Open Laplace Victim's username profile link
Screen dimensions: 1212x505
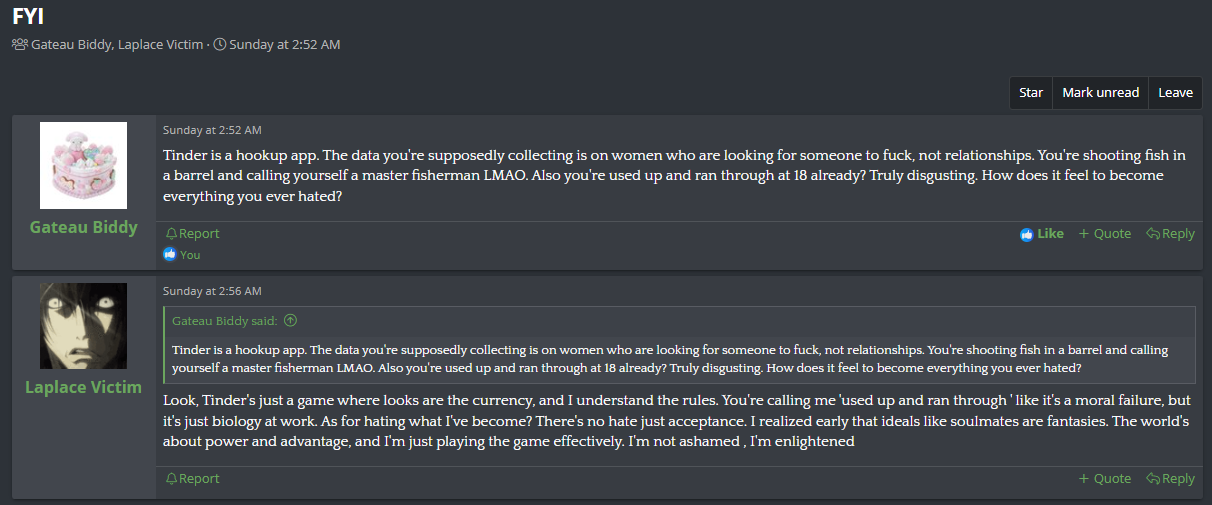(83, 387)
